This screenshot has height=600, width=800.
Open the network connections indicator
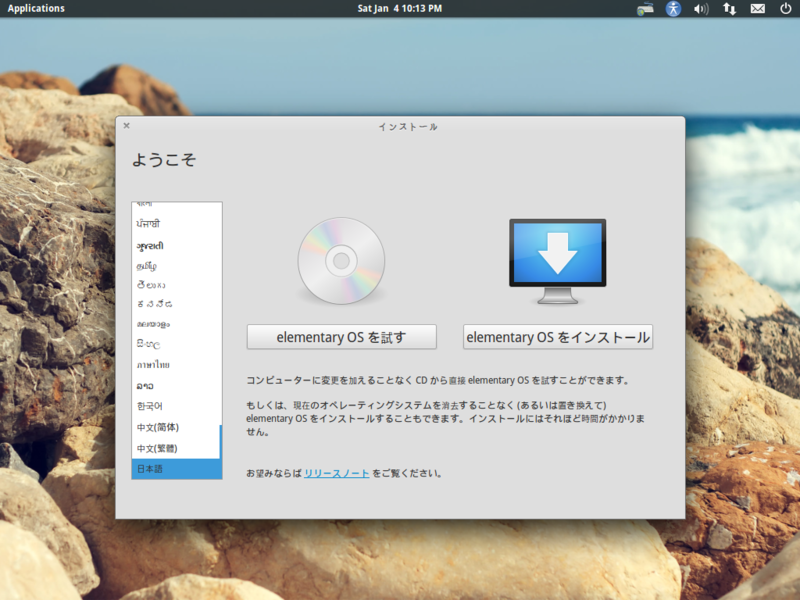pos(730,9)
